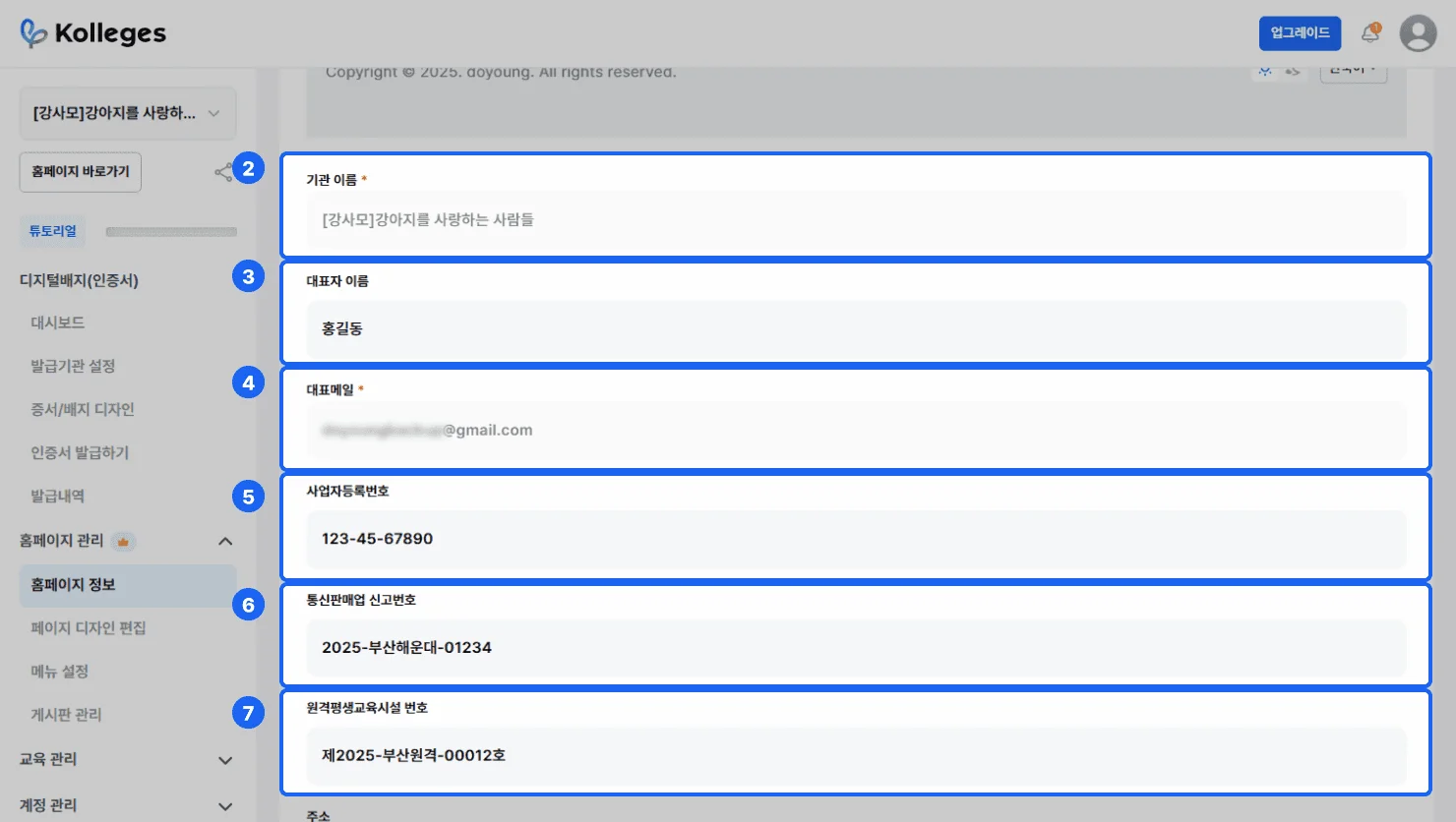This screenshot has width=1456, height=822.
Task: Open the user profile avatar
Action: click(1418, 33)
